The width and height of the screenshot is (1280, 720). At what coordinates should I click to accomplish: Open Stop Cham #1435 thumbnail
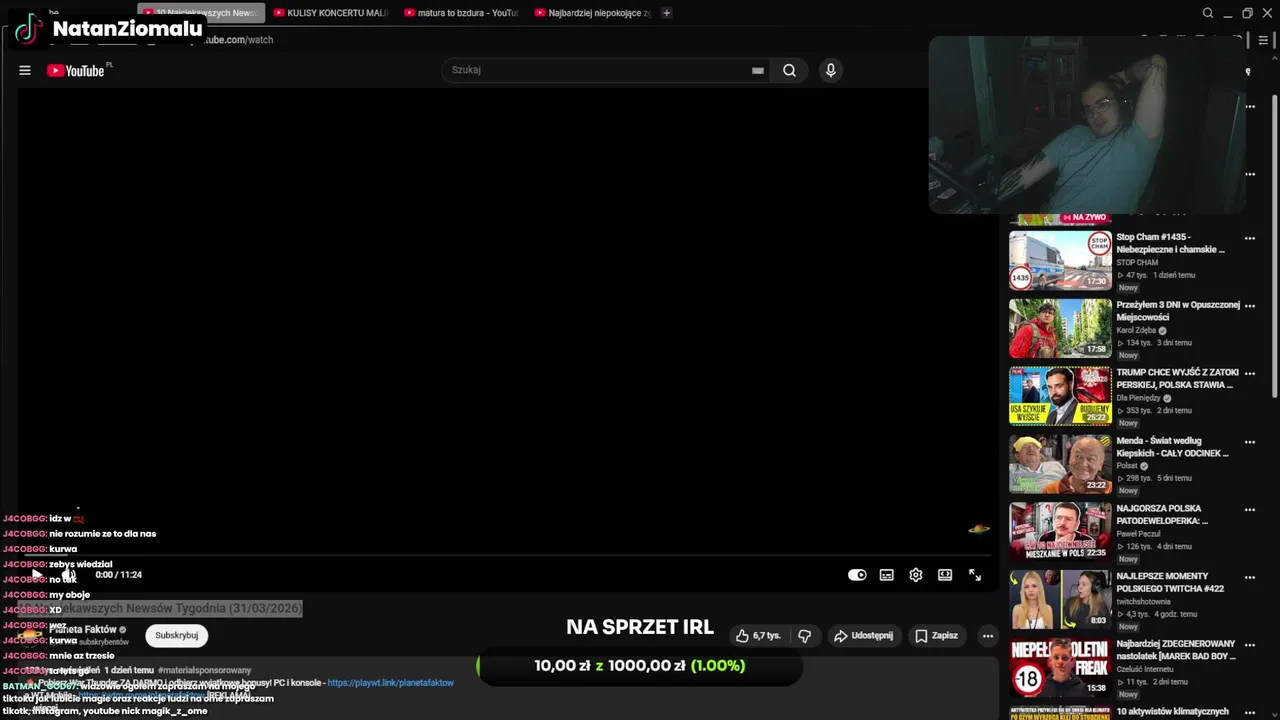pos(1060,260)
